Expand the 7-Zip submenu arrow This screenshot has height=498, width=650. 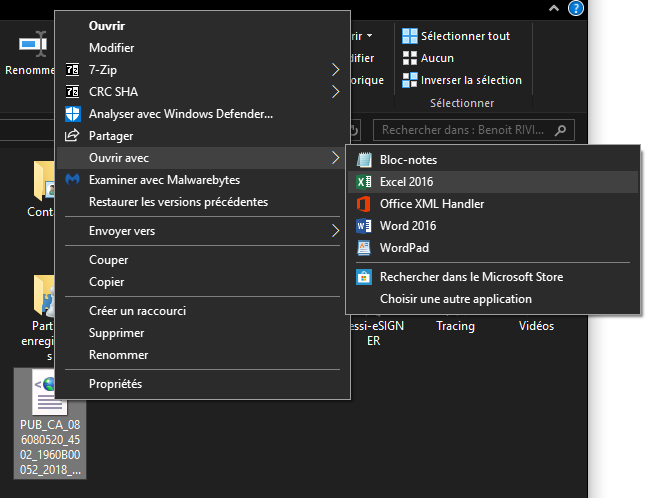tap(336, 70)
